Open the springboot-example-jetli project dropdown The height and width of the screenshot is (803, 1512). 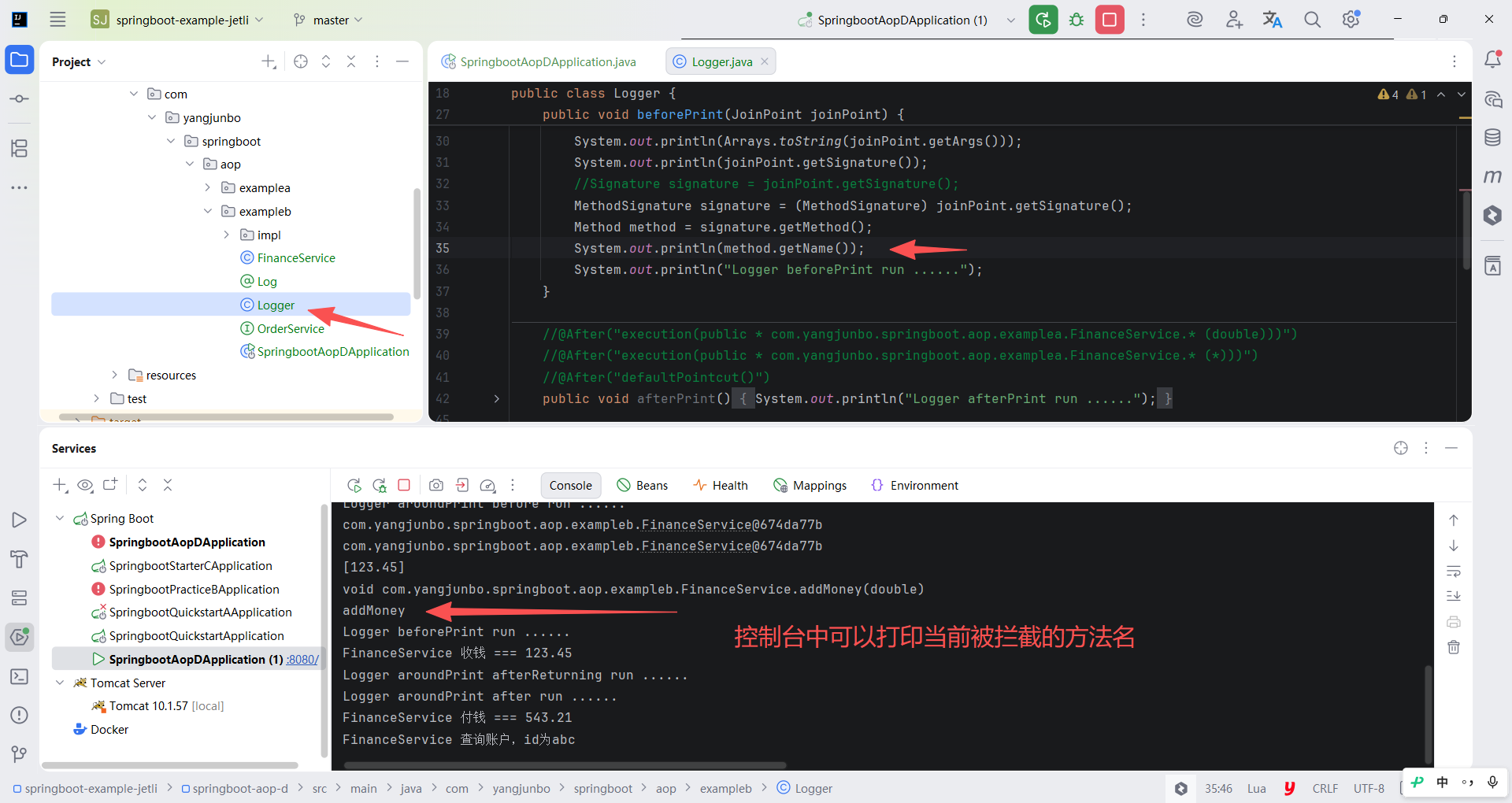tap(177, 20)
